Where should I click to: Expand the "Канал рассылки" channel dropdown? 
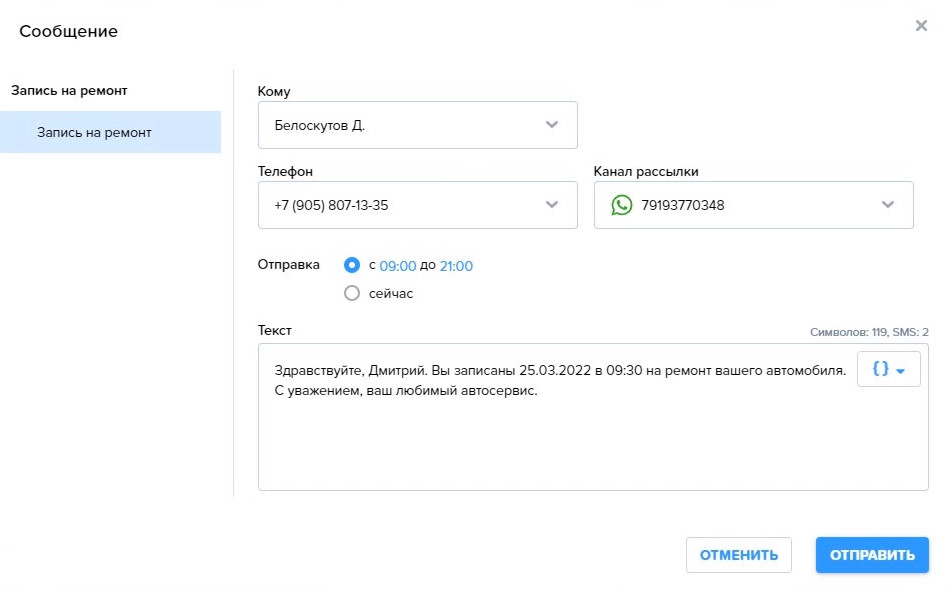tap(887, 205)
